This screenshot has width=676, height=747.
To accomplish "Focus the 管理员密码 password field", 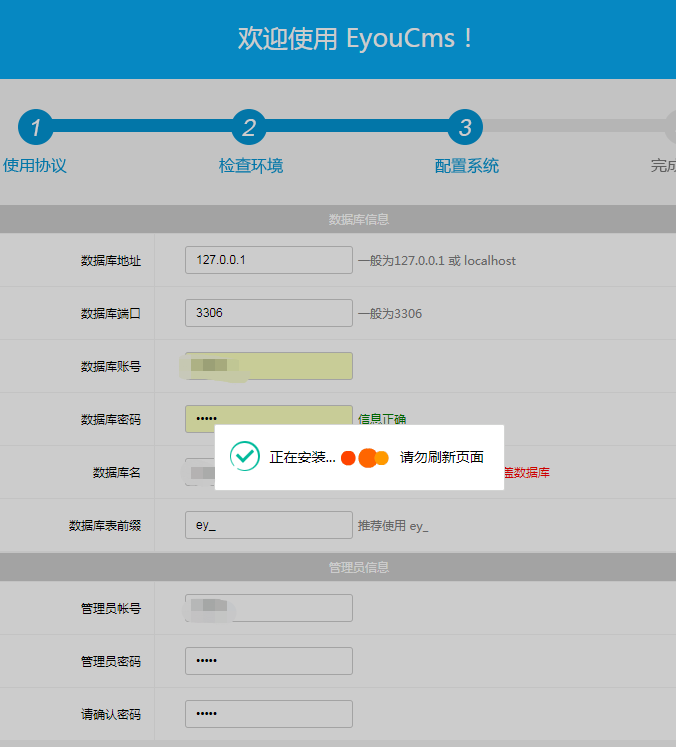I will point(269,661).
